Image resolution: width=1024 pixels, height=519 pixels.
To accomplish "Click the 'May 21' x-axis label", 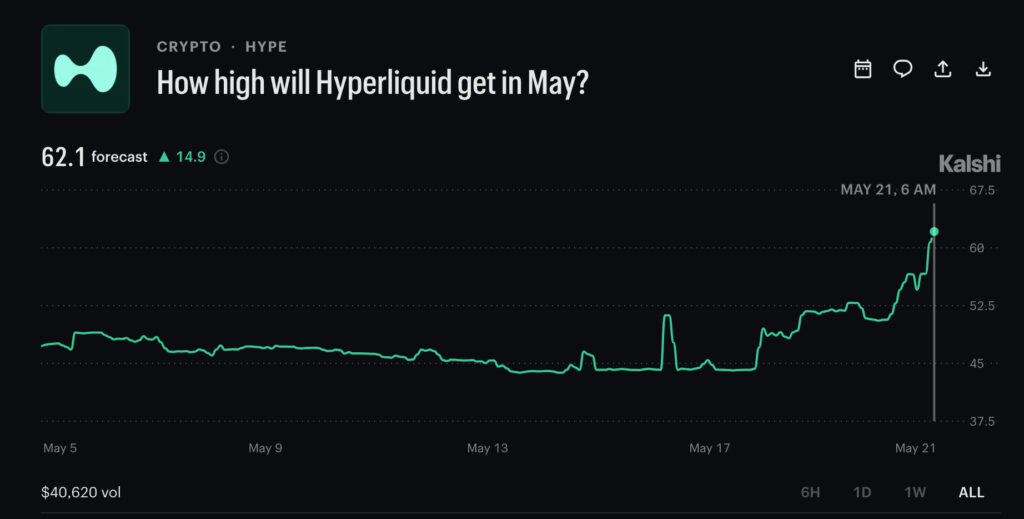I will [x=916, y=448].
